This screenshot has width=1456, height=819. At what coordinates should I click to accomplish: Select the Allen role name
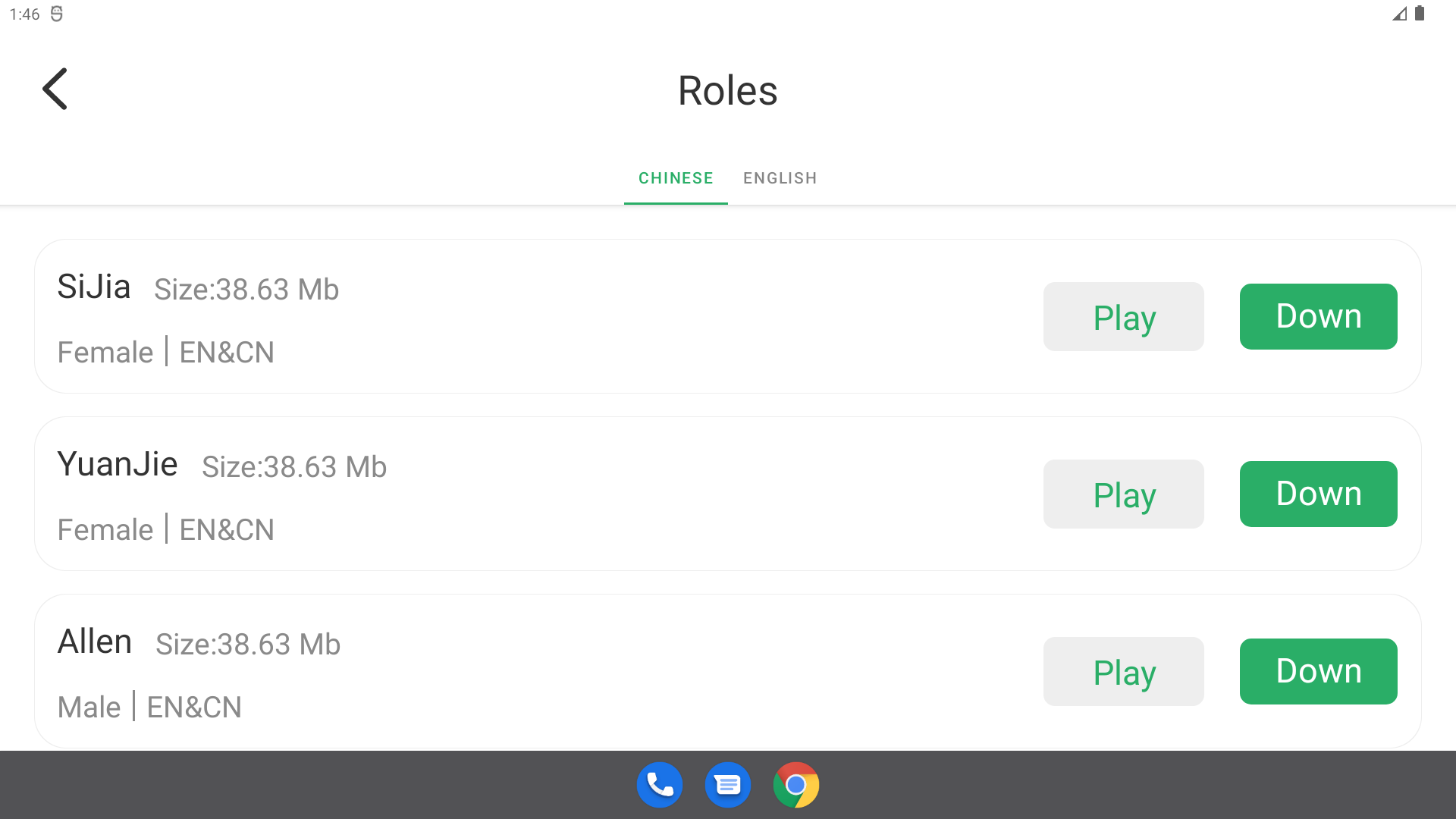click(x=95, y=642)
